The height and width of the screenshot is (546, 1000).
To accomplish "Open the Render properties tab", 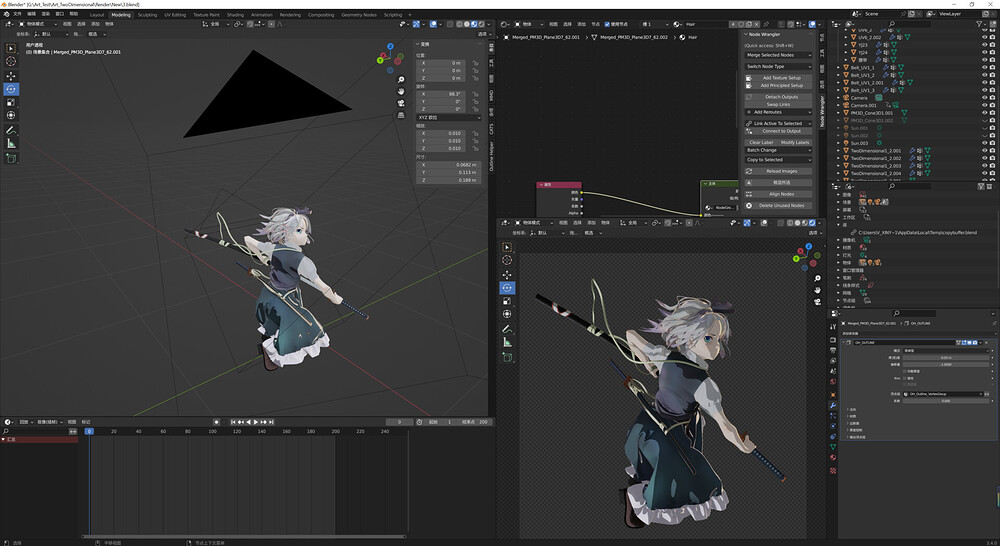I will 833,340.
